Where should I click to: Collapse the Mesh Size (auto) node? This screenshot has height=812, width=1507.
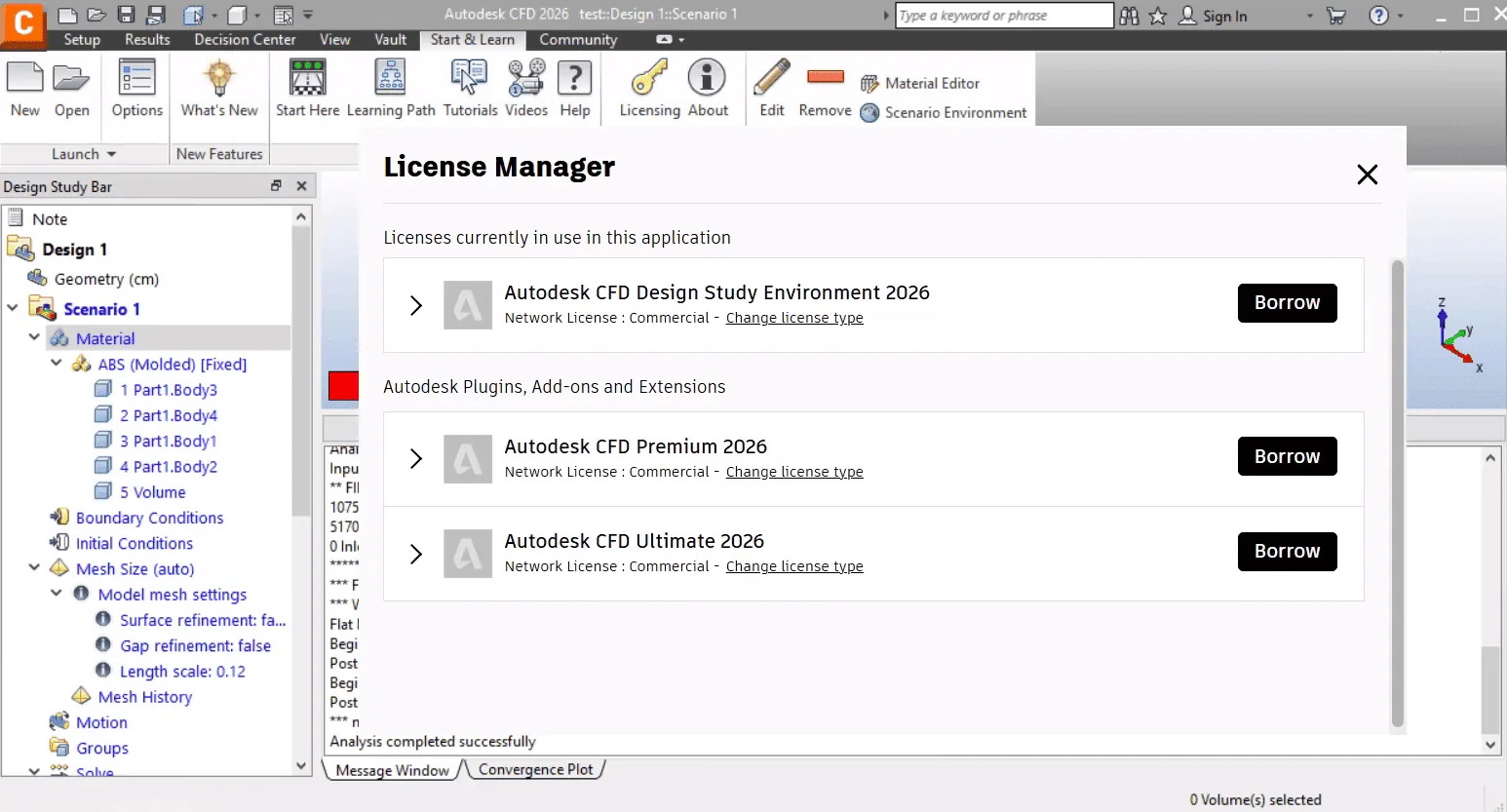[x=34, y=567]
